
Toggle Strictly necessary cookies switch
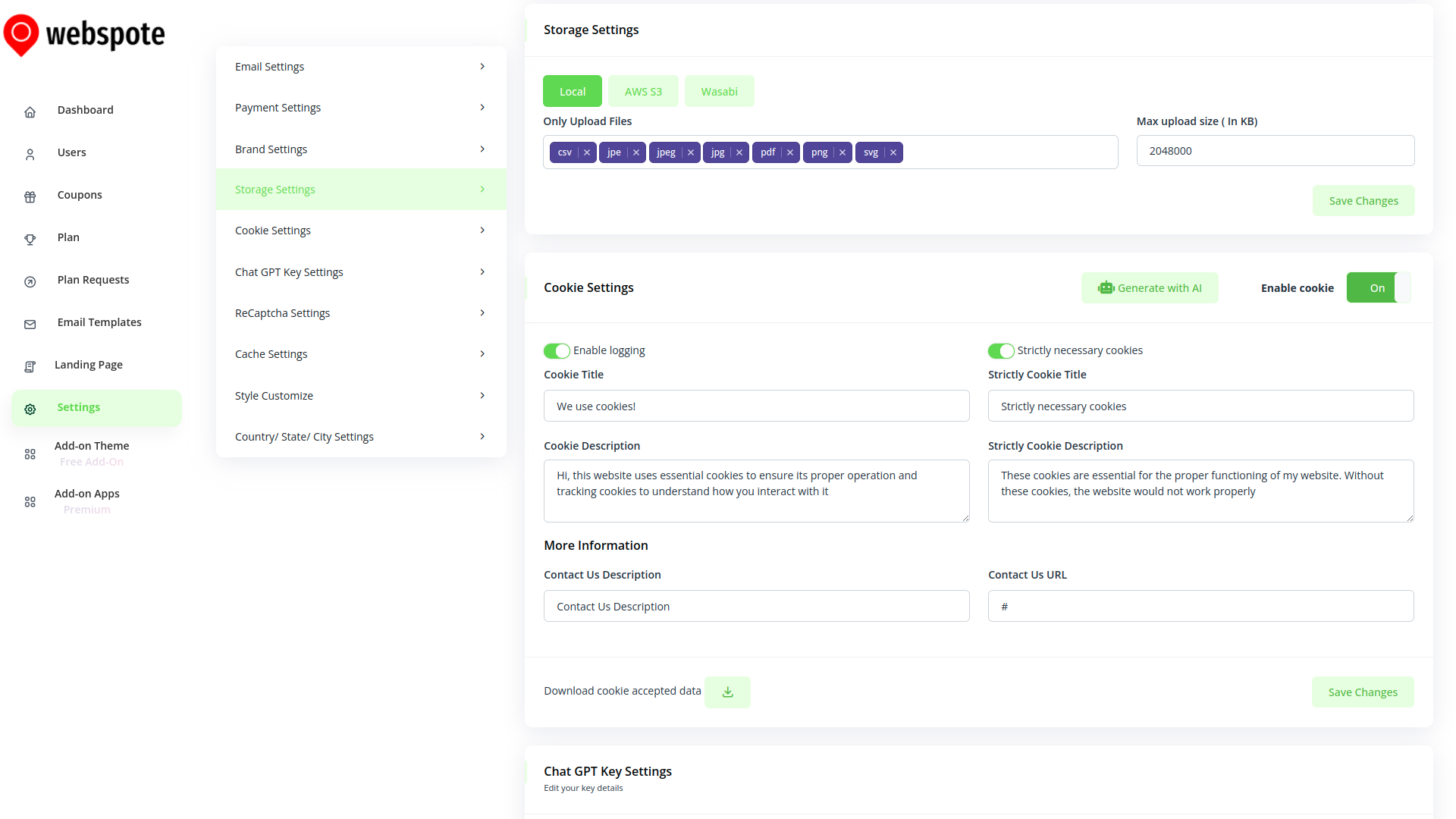pos(1001,351)
